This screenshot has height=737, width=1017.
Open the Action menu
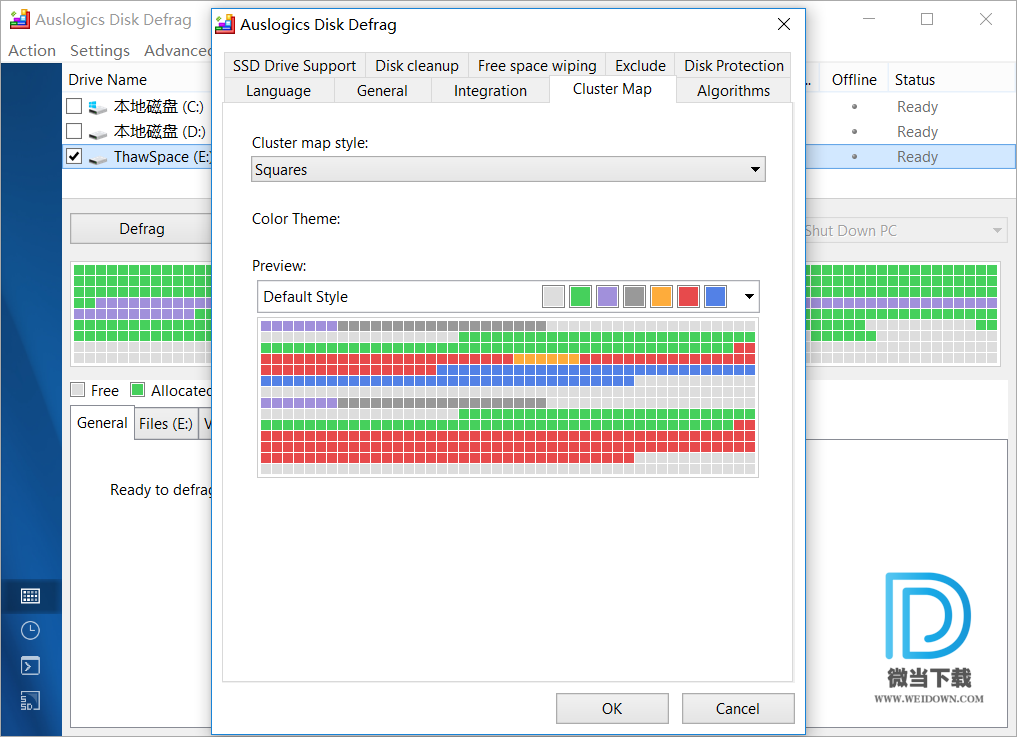coord(32,51)
